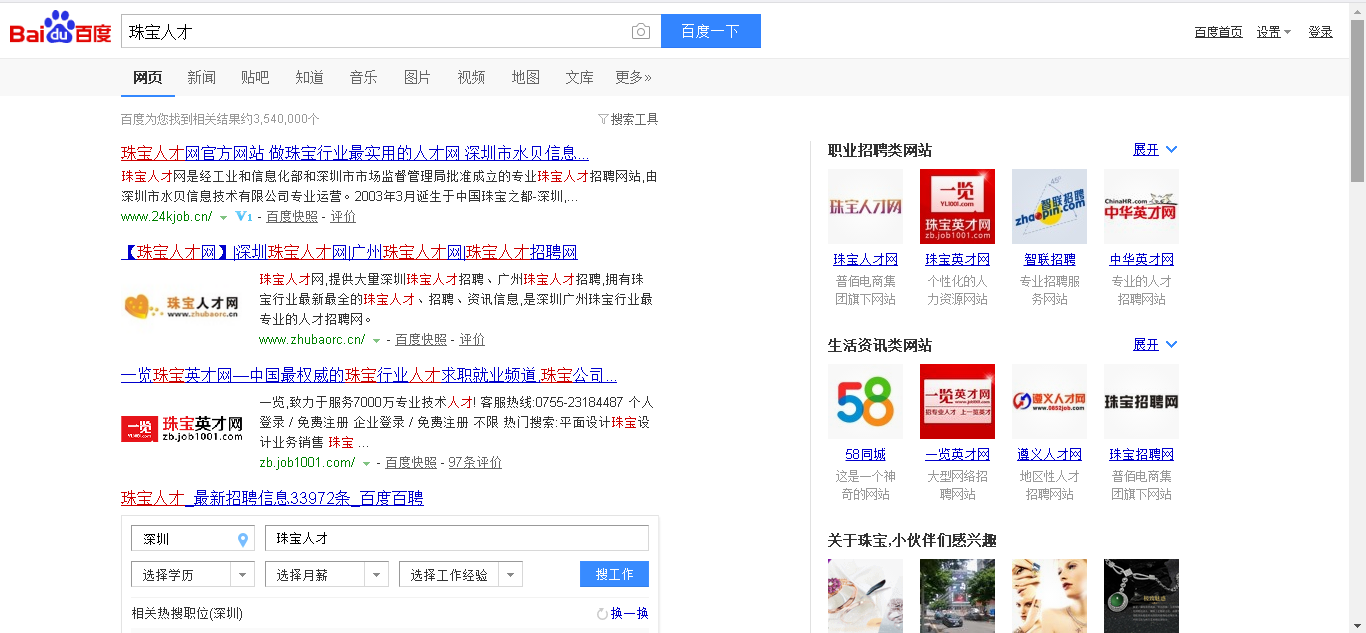The height and width of the screenshot is (633, 1366).
Task: Open the 选择工作经验 dropdown
Action: point(460,574)
